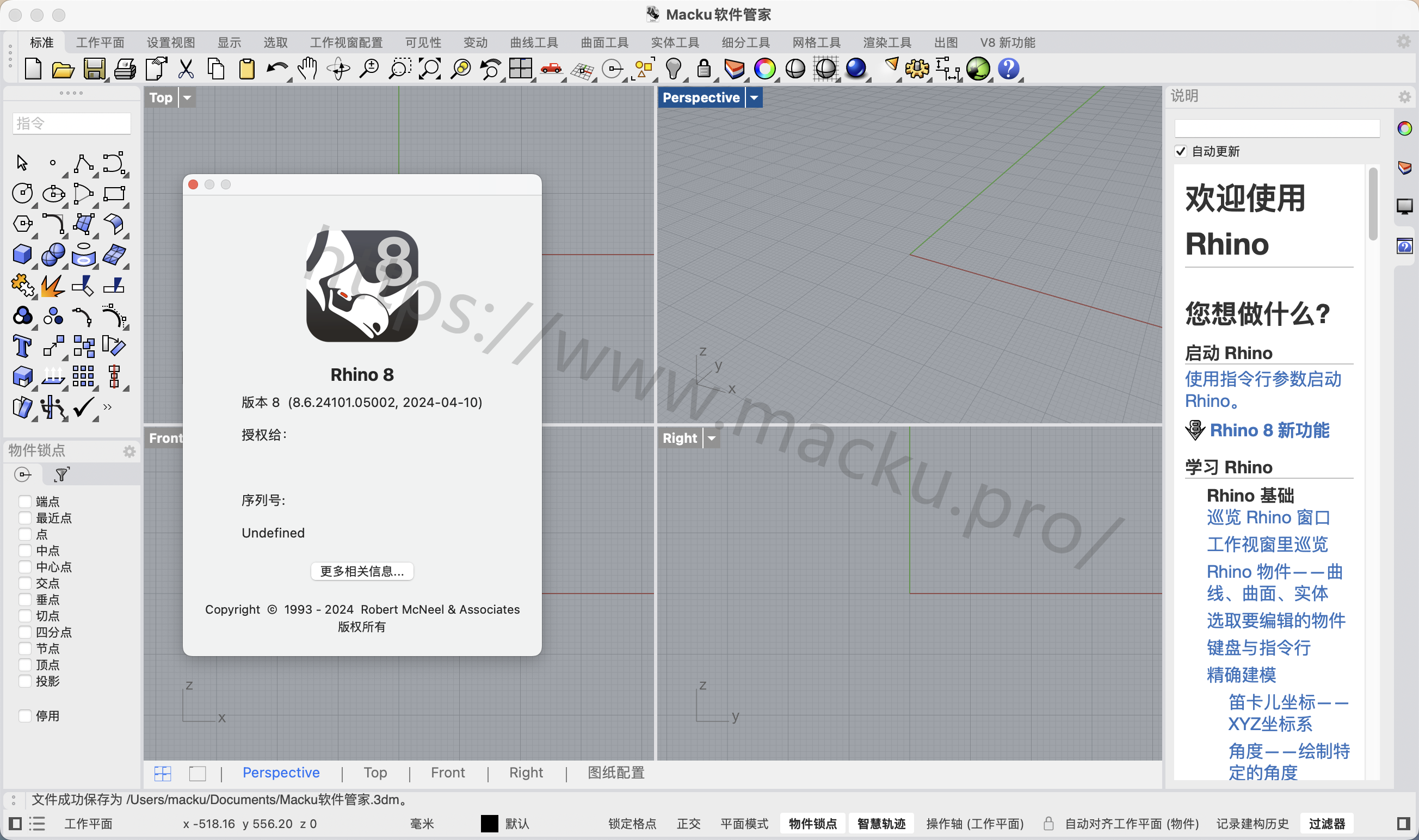Click the New file icon in toolbar
This screenshot has height=840, width=1419.
coord(33,69)
